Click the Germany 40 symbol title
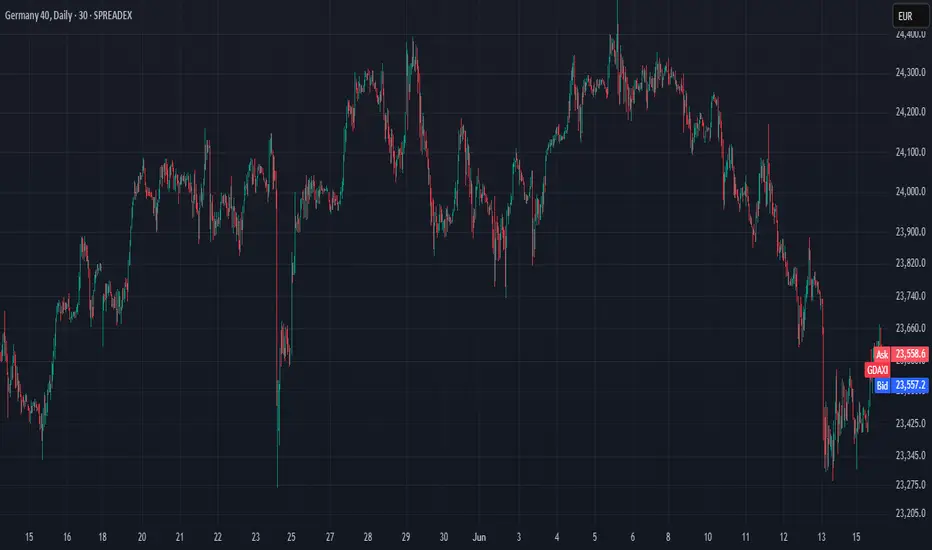 [68, 15]
